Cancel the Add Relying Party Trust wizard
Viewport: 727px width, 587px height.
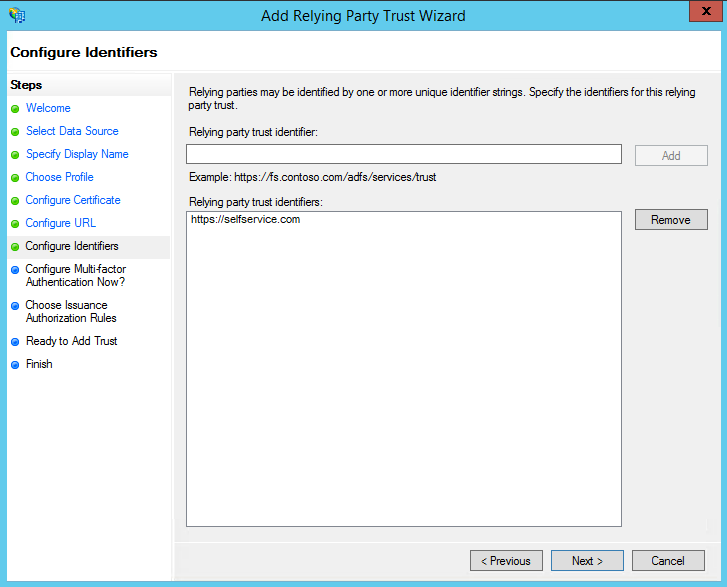(668, 561)
